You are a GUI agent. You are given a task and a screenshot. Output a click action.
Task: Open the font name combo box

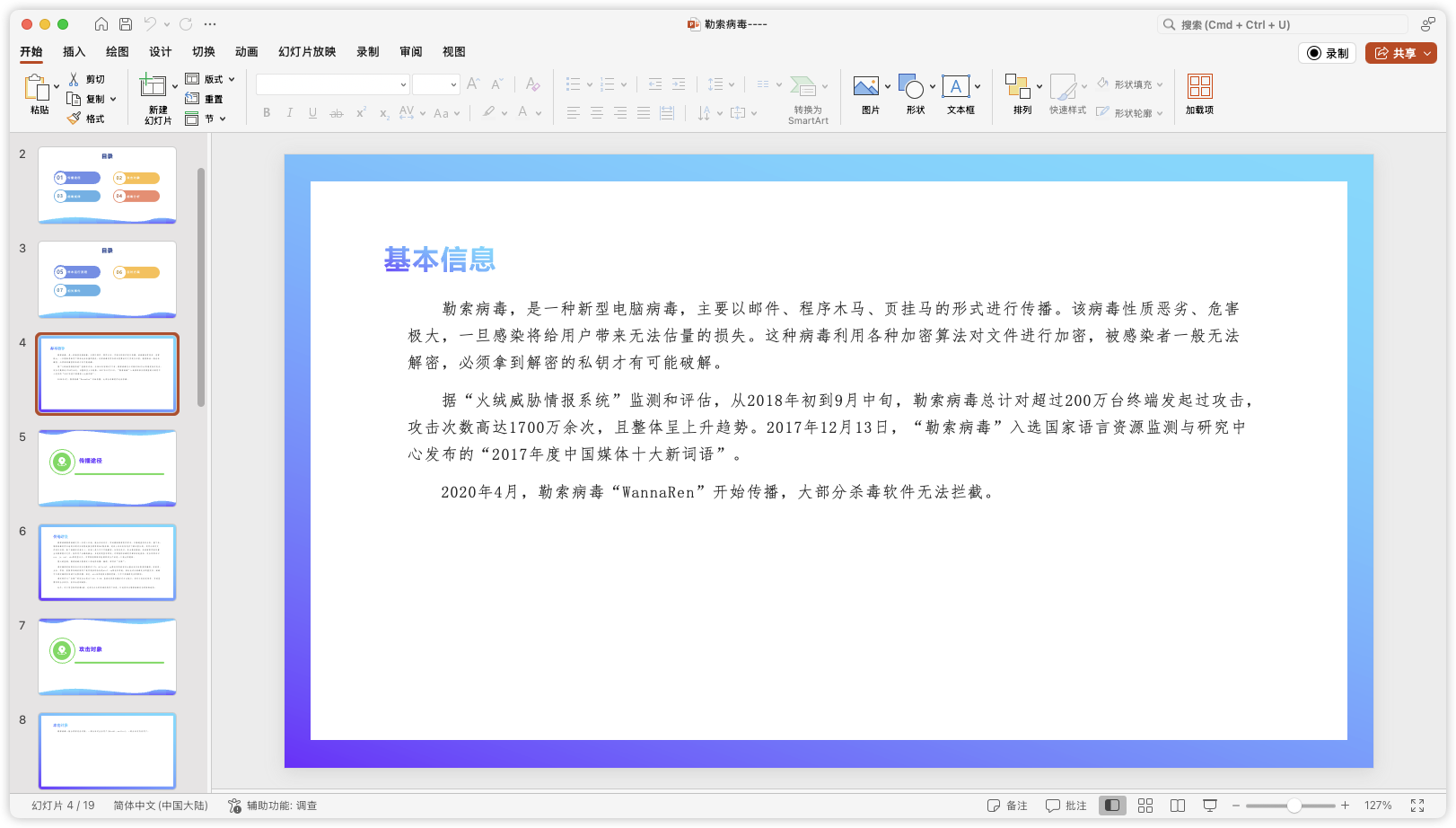tap(333, 84)
